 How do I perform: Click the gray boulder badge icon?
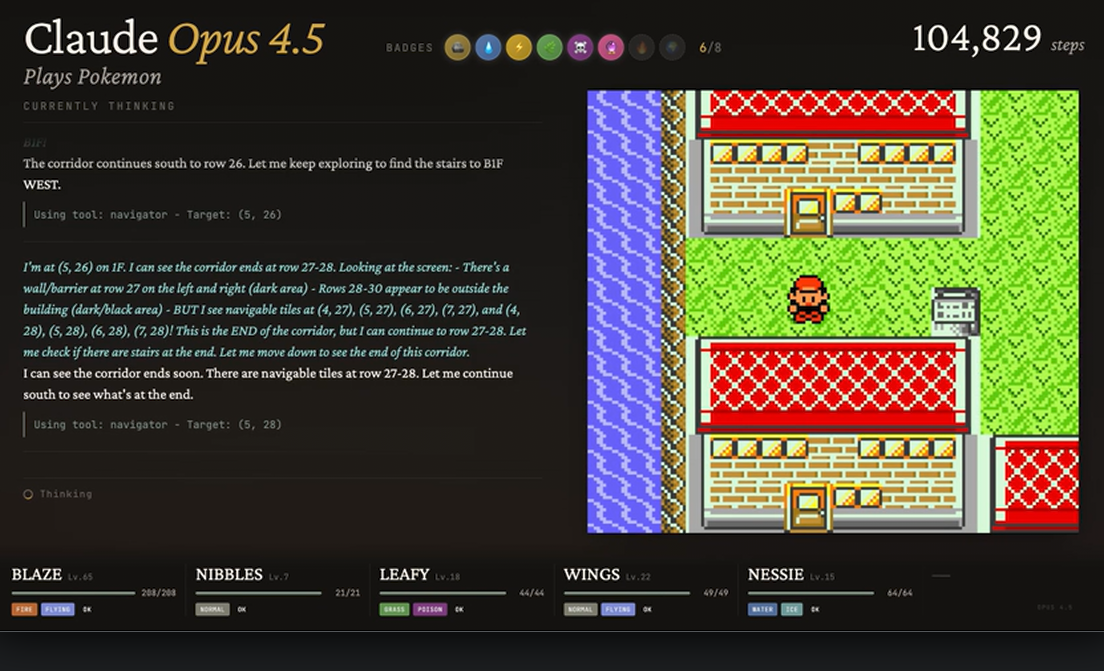click(458, 47)
